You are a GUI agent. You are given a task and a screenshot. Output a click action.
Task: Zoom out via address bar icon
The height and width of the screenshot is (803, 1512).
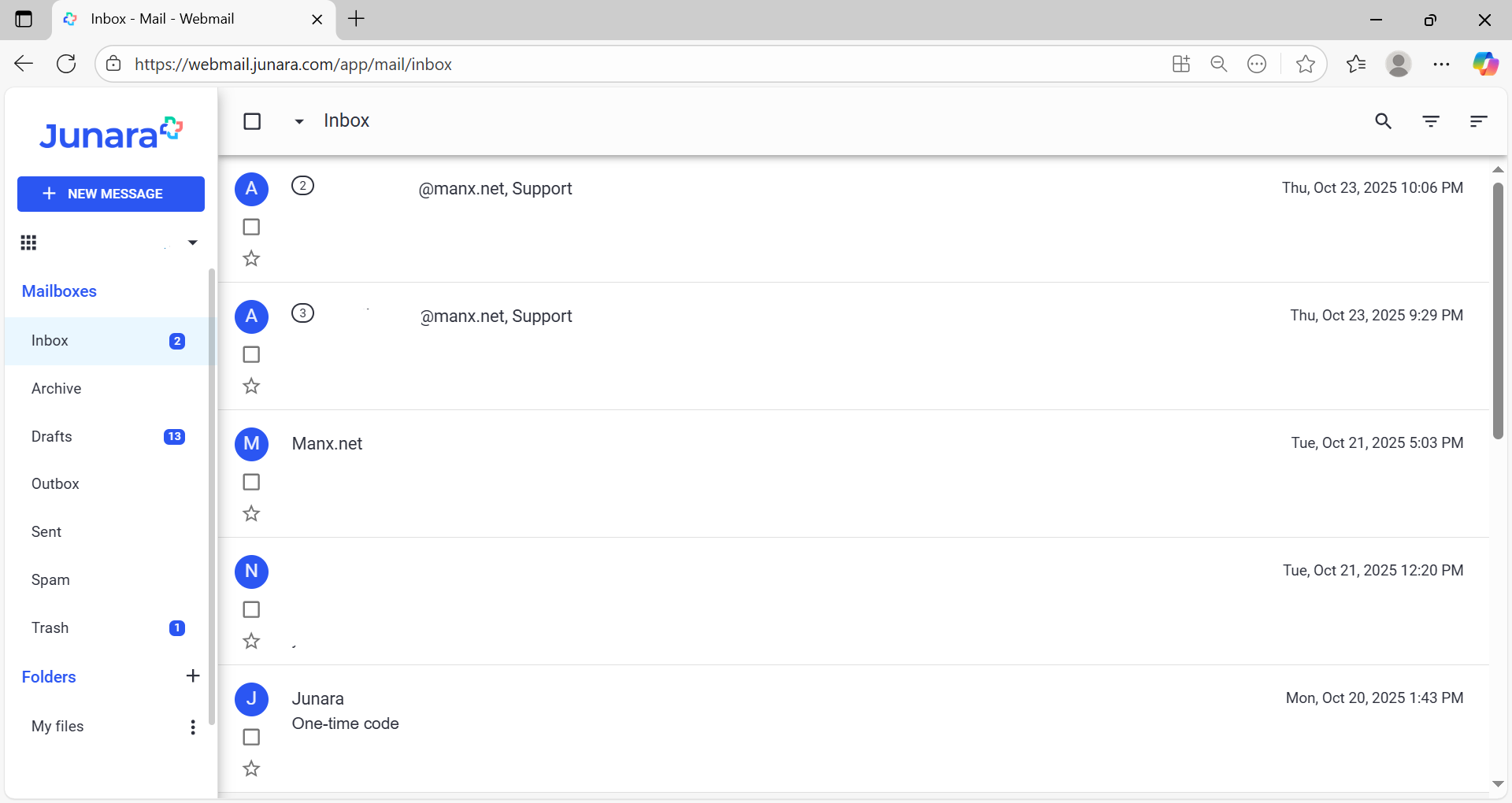1218,64
